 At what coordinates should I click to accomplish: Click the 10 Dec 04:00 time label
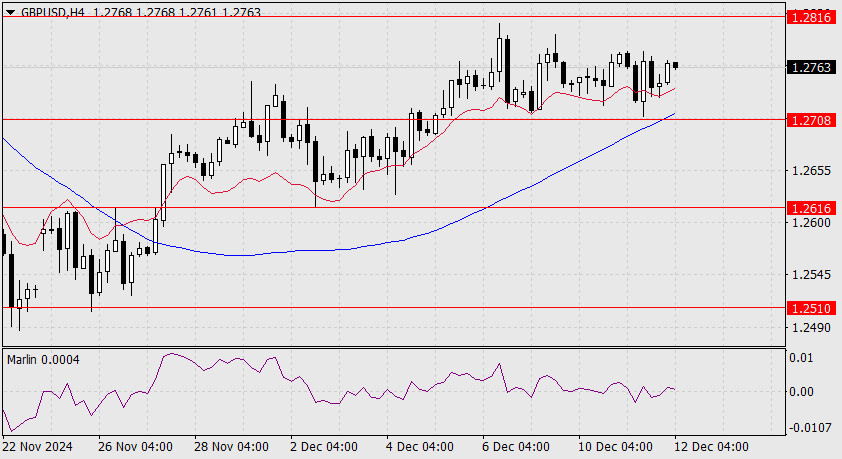(x=615, y=447)
